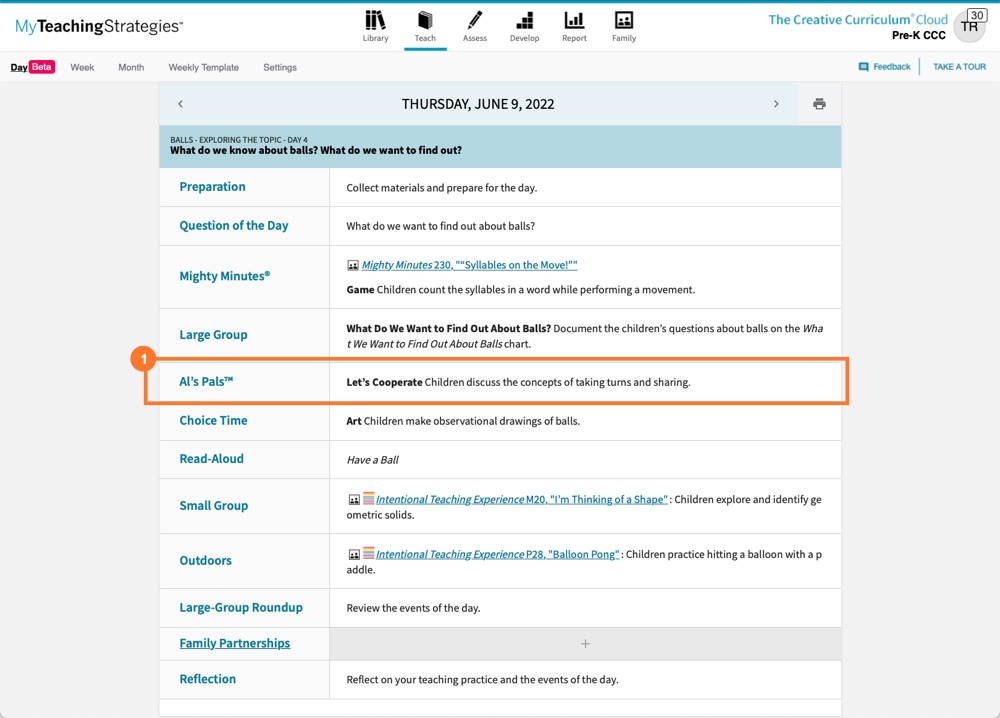Screen dimensions: 1000x718
Task: Click the print icon
Action: [819, 104]
